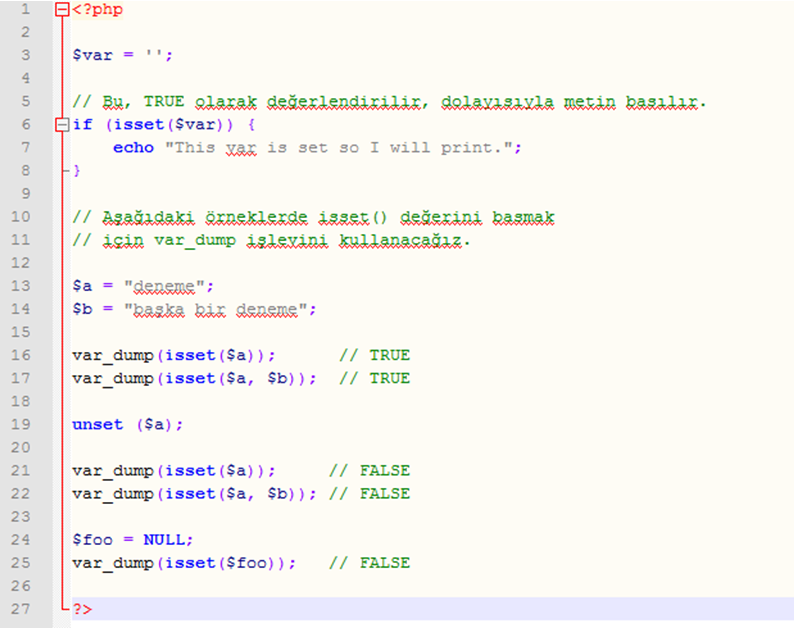The width and height of the screenshot is (794, 629).
Task: Click var_dump(isset($a, $b)) on line 22
Action: [194, 494]
